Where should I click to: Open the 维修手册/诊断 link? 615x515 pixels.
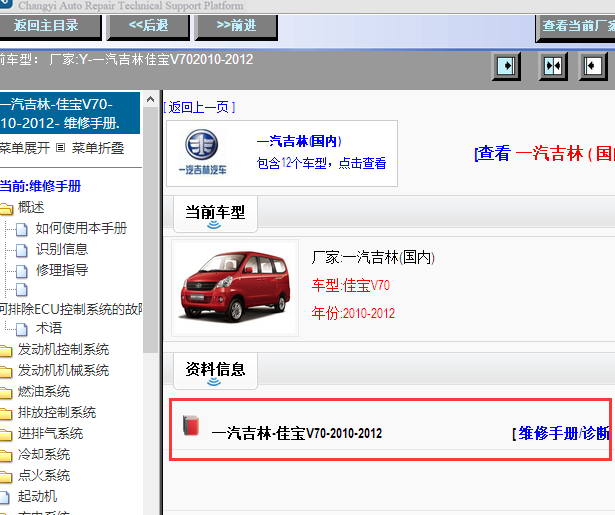563,434
